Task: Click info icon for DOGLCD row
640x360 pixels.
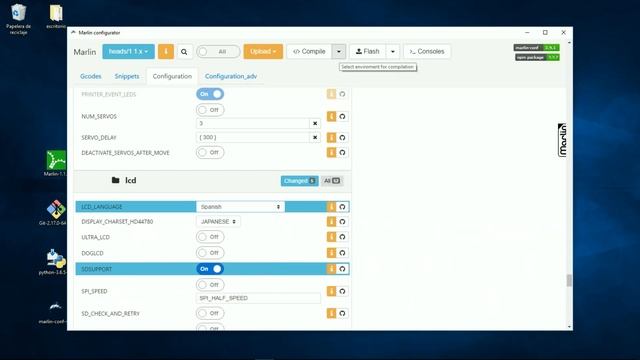Action: click(x=331, y=253)
